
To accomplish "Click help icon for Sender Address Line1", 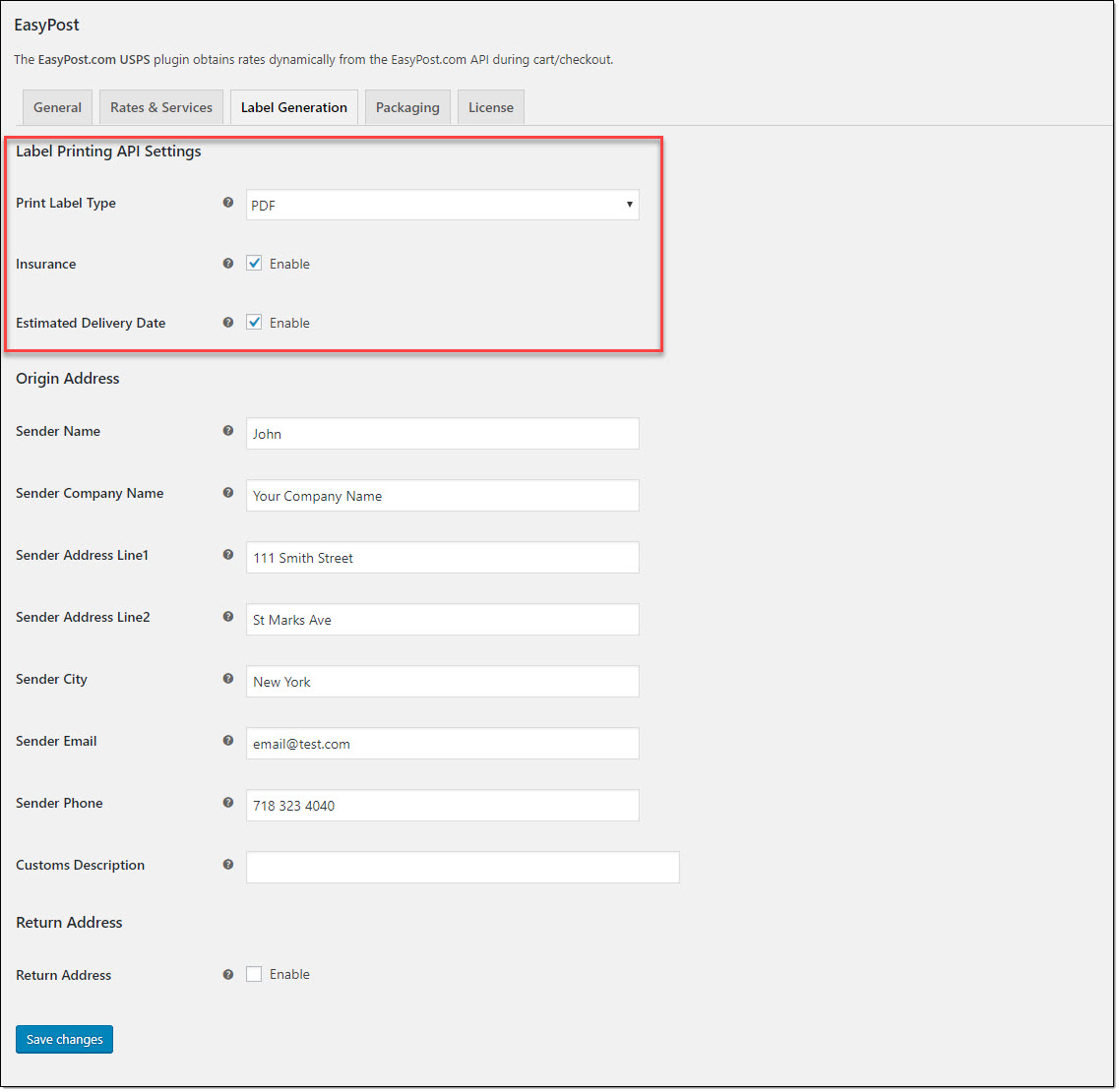I will click(227, 555).
